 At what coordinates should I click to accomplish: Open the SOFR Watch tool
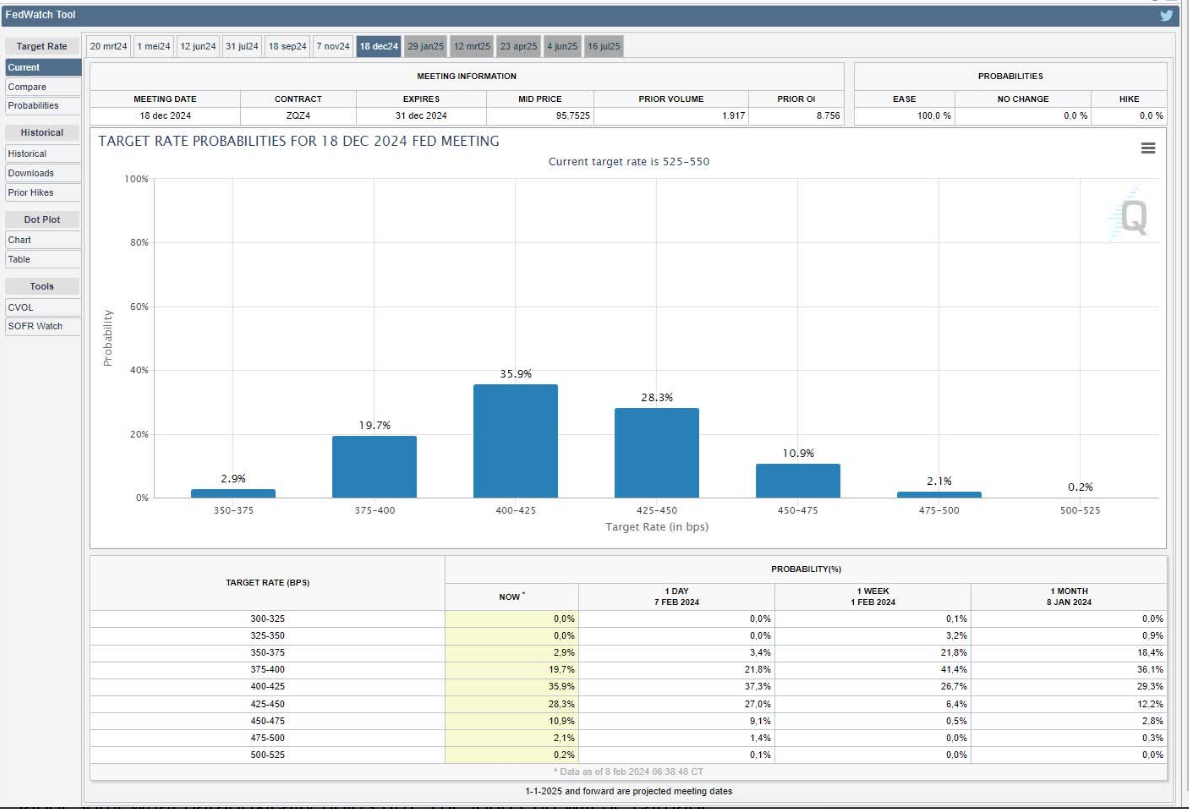tap(42, 326)
